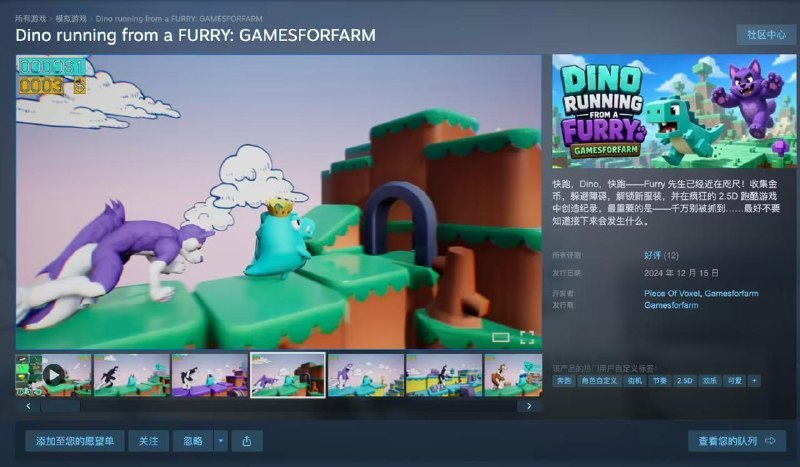Select fifth thumbnail with standing purple furry
Screen dimensions: 800x467
pos(366,375)
